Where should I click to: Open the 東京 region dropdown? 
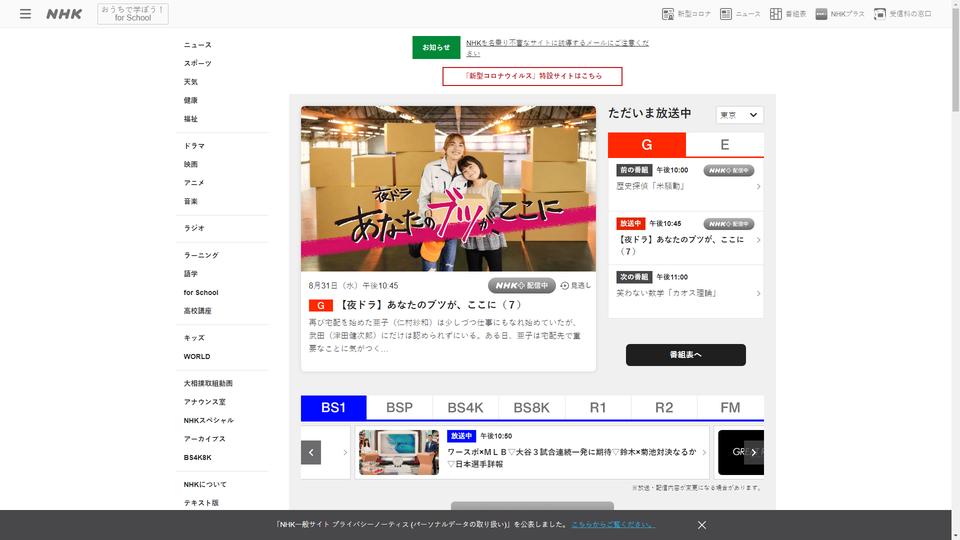739,114
